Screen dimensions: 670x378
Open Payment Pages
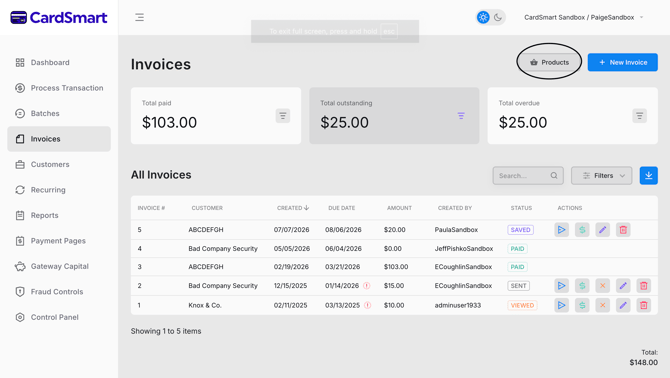click(x=59, y=241)
